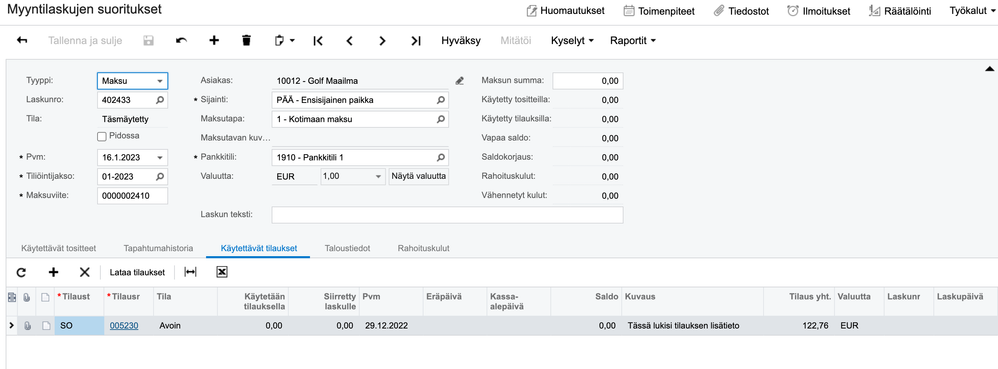This screenshot has height=369, width=998.
Task: Click the paperclip icon in the SO row
Action: [27, 326]
